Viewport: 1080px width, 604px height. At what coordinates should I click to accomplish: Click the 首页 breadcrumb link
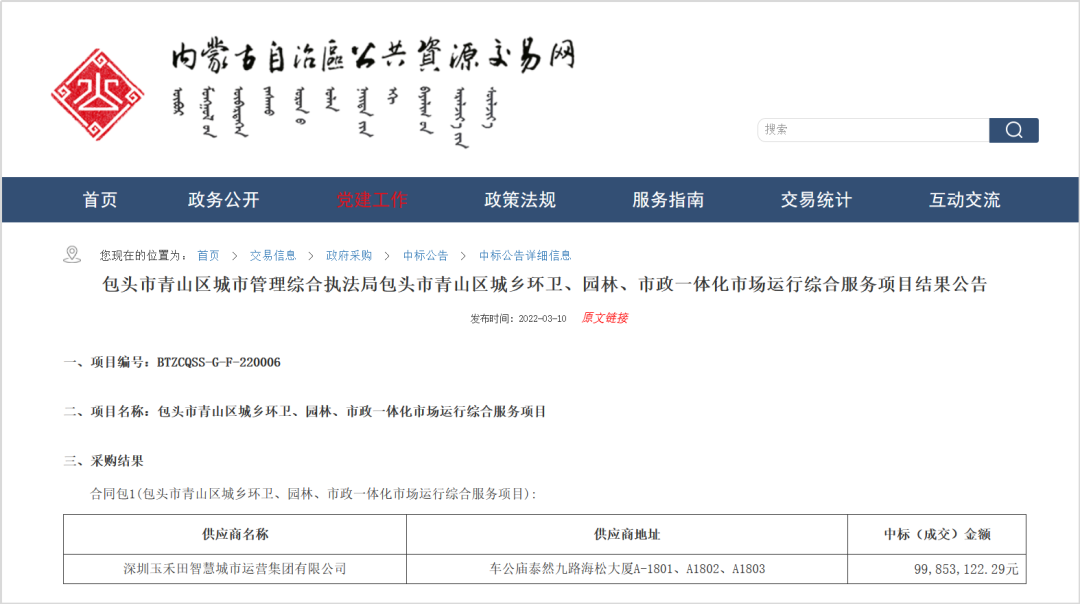pyautogui.click(x=208, y=256)
